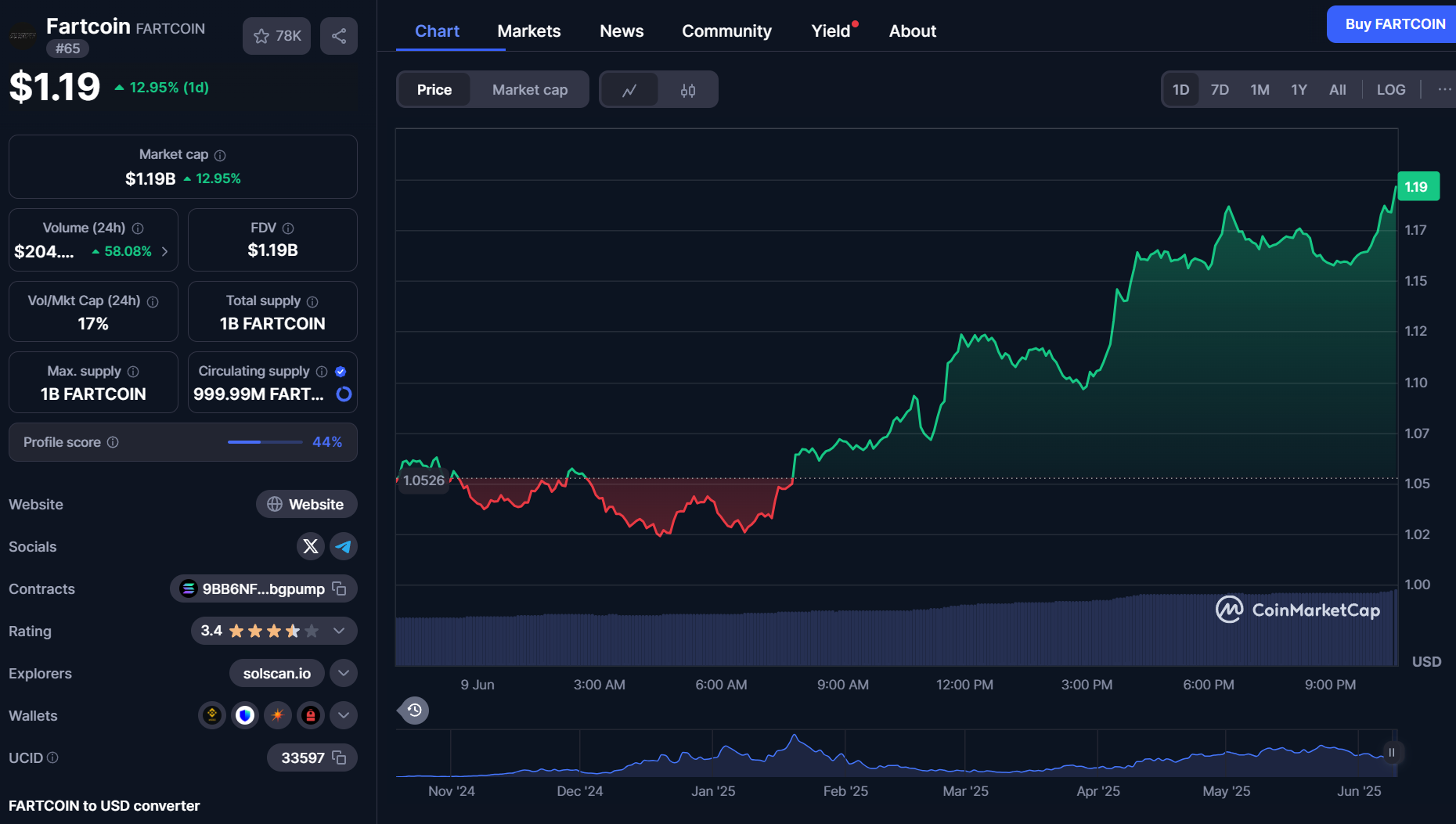The width and height of the screenshot is (1456, 824).
Task: Open the blue shield wallet icon
Action: 245,715
